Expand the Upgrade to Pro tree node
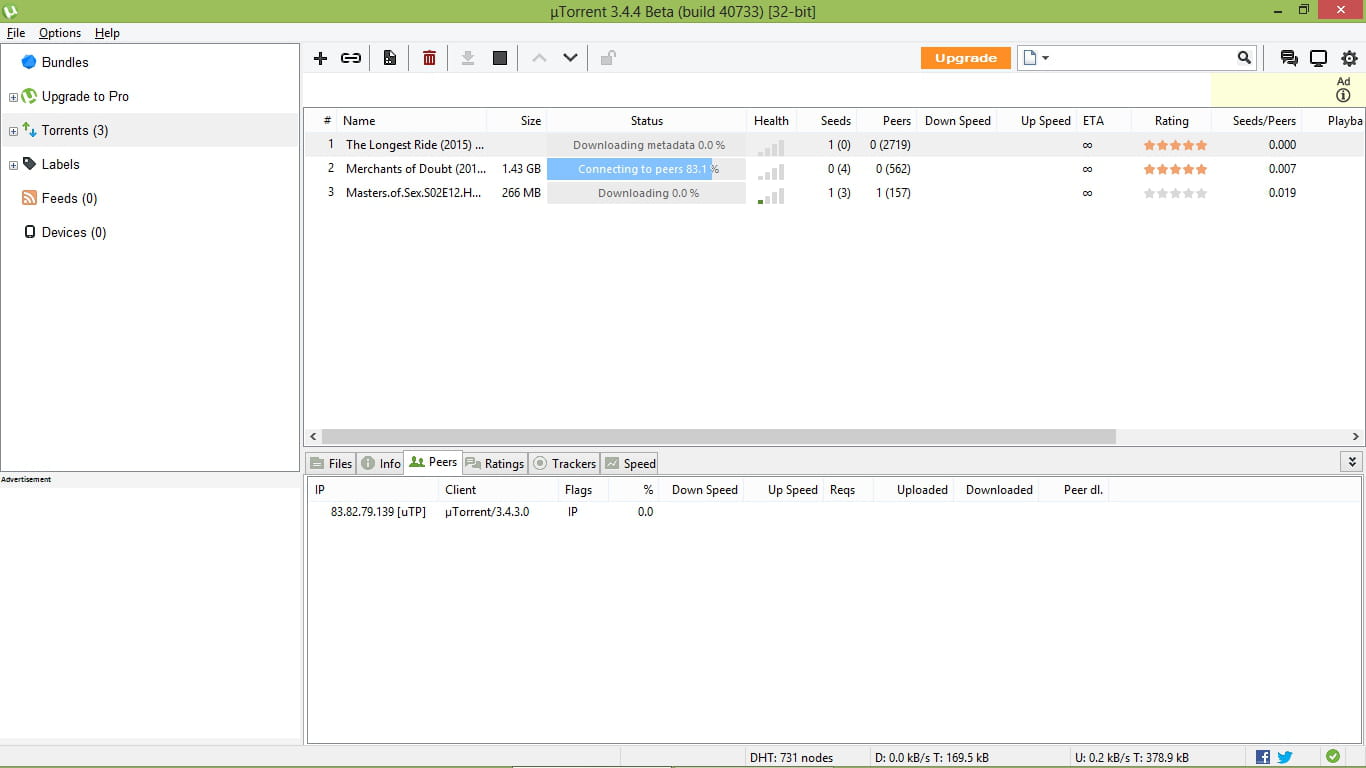This screenshot has width=1366, height=768. pos(13,97)
